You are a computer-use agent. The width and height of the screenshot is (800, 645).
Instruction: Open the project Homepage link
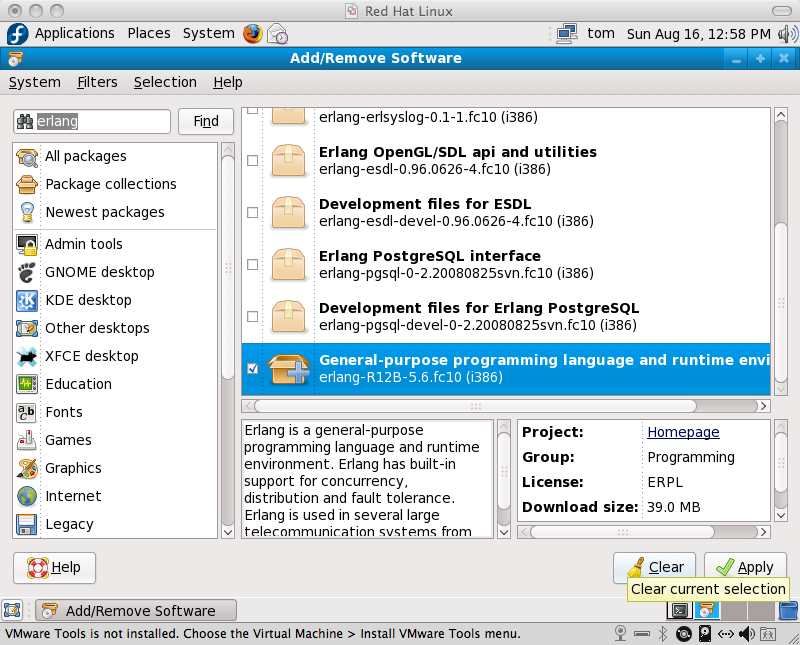683,432
